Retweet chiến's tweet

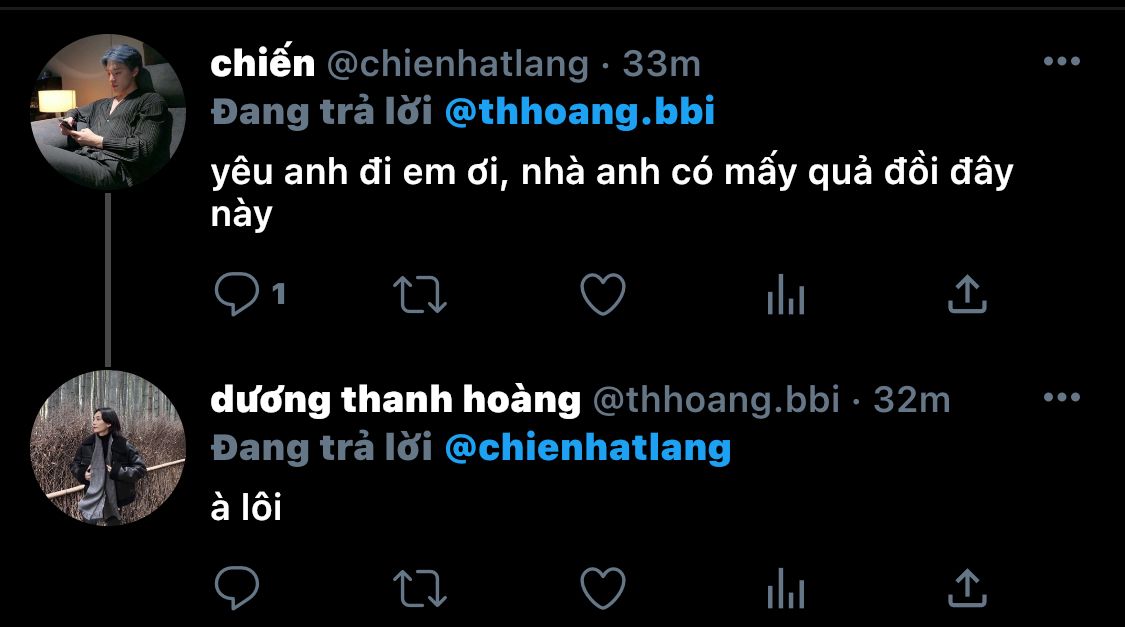(420, 295)
